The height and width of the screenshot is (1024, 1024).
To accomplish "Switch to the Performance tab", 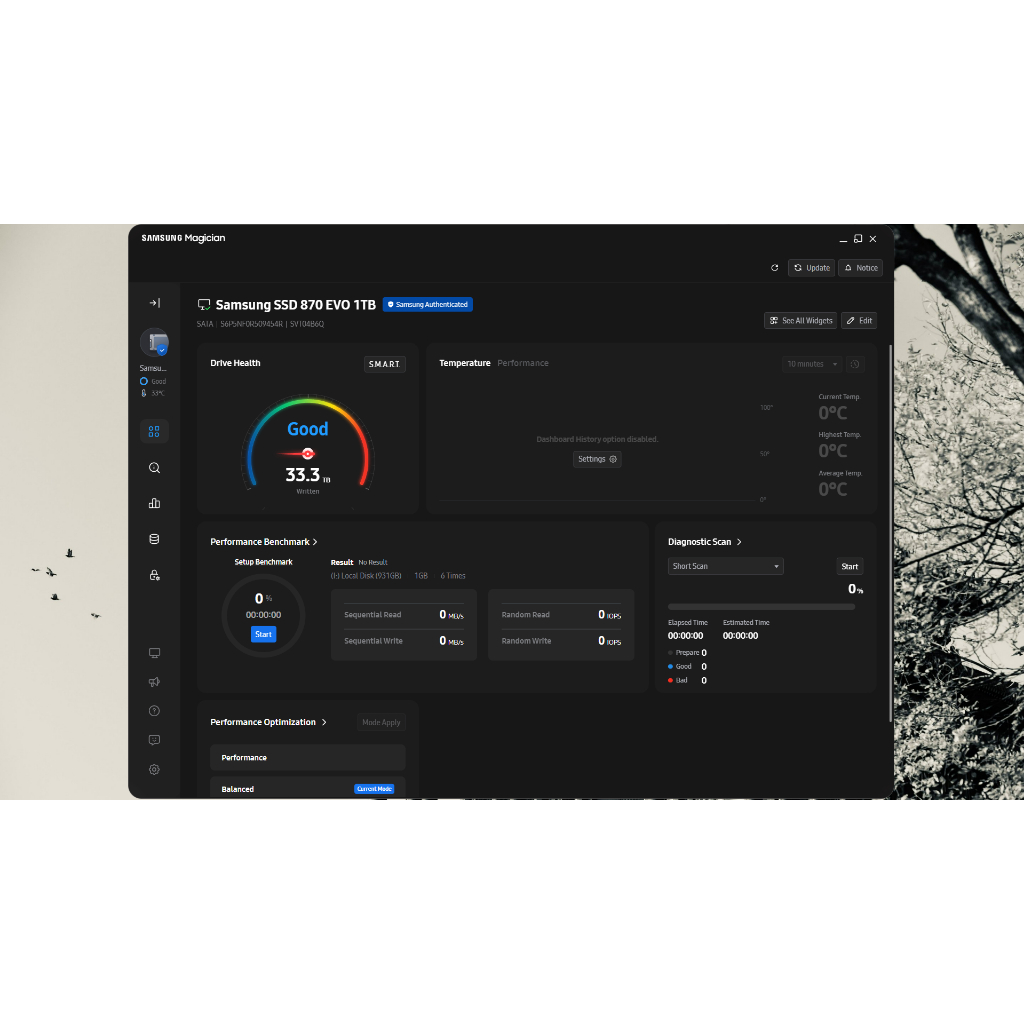I will (523, 363).
